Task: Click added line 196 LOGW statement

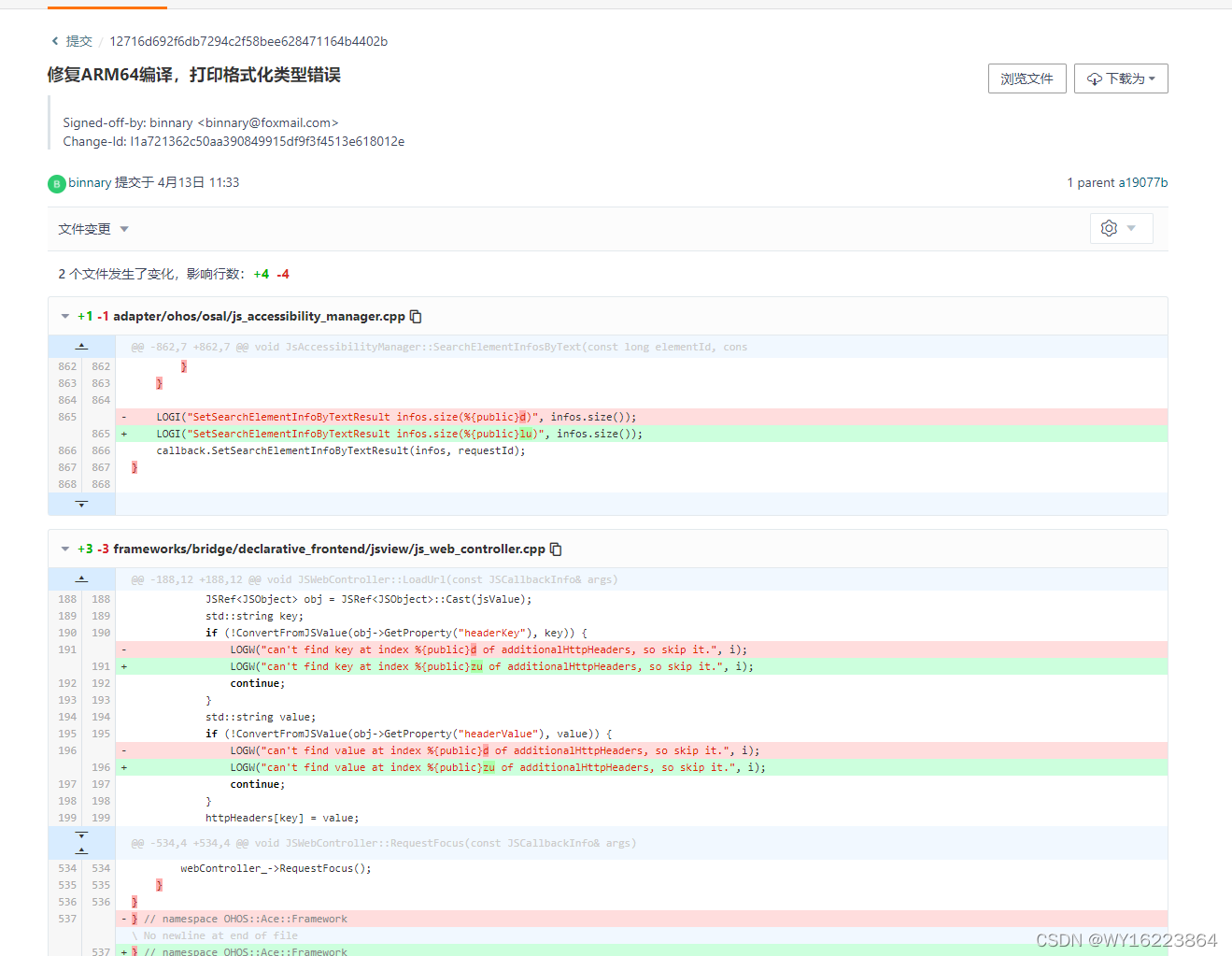Action: (x=642, y=767)
